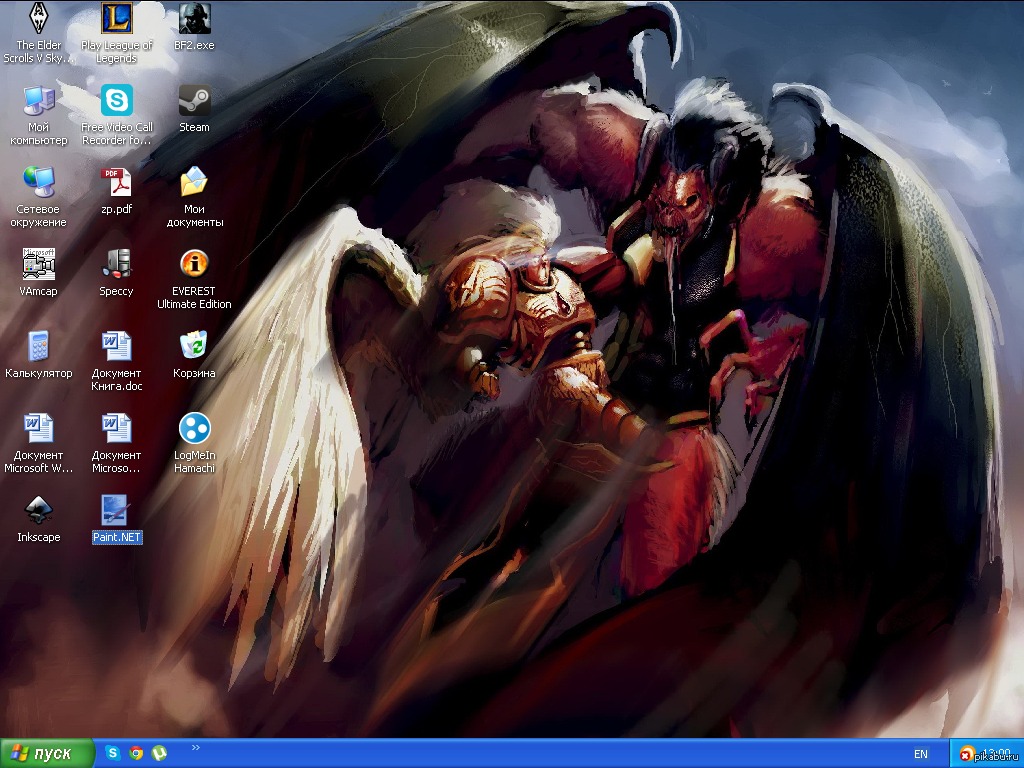Screen dimensions: 1024x768
Task: Select the BF2.exe desktop icon
Action: point(194,19)
